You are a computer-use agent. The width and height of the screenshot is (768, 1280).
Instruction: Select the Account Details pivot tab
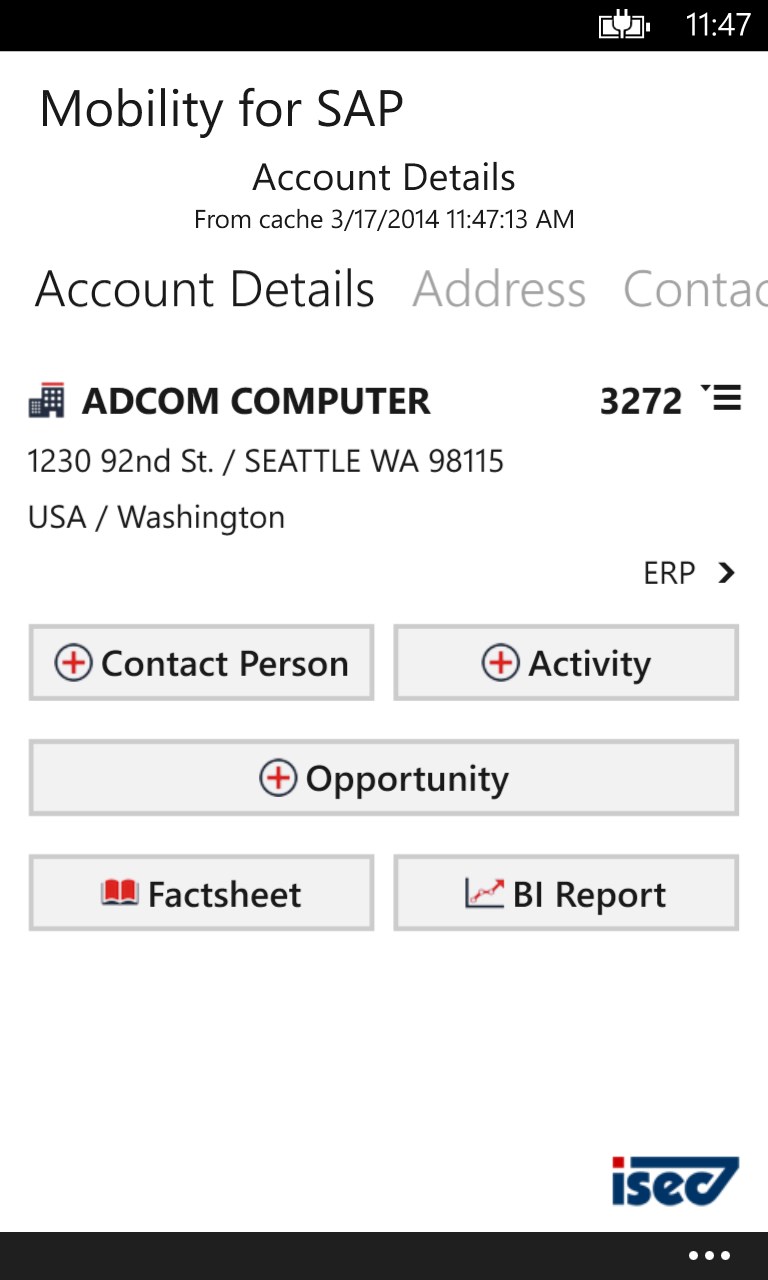(x=205, y=290)
